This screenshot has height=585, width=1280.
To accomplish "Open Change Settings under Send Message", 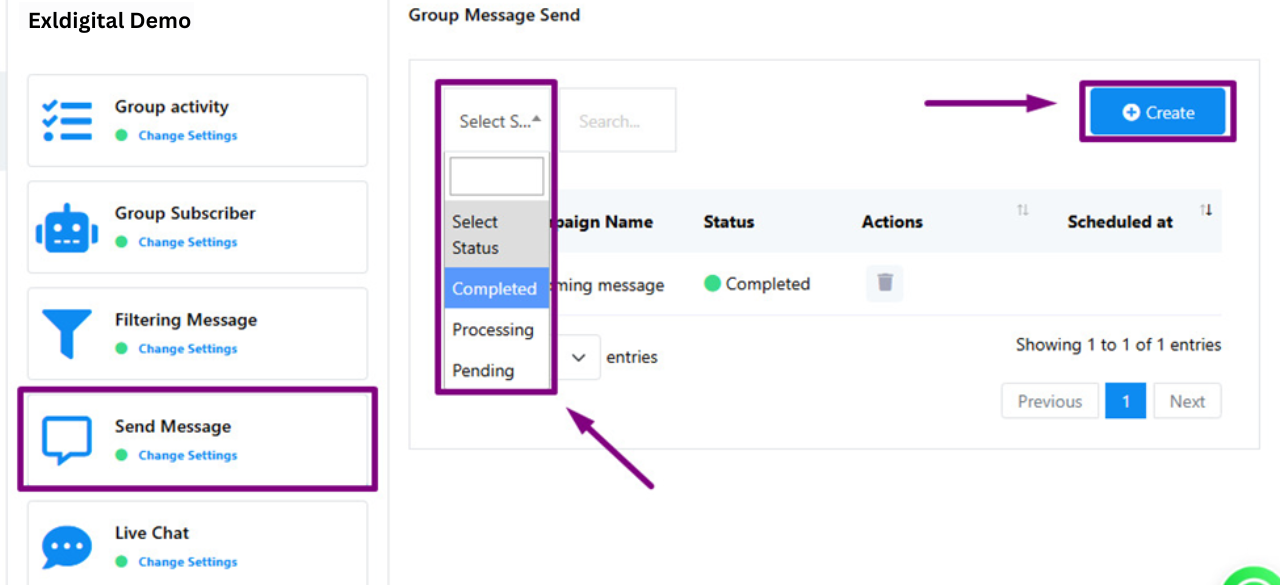I will pos(188,455).
